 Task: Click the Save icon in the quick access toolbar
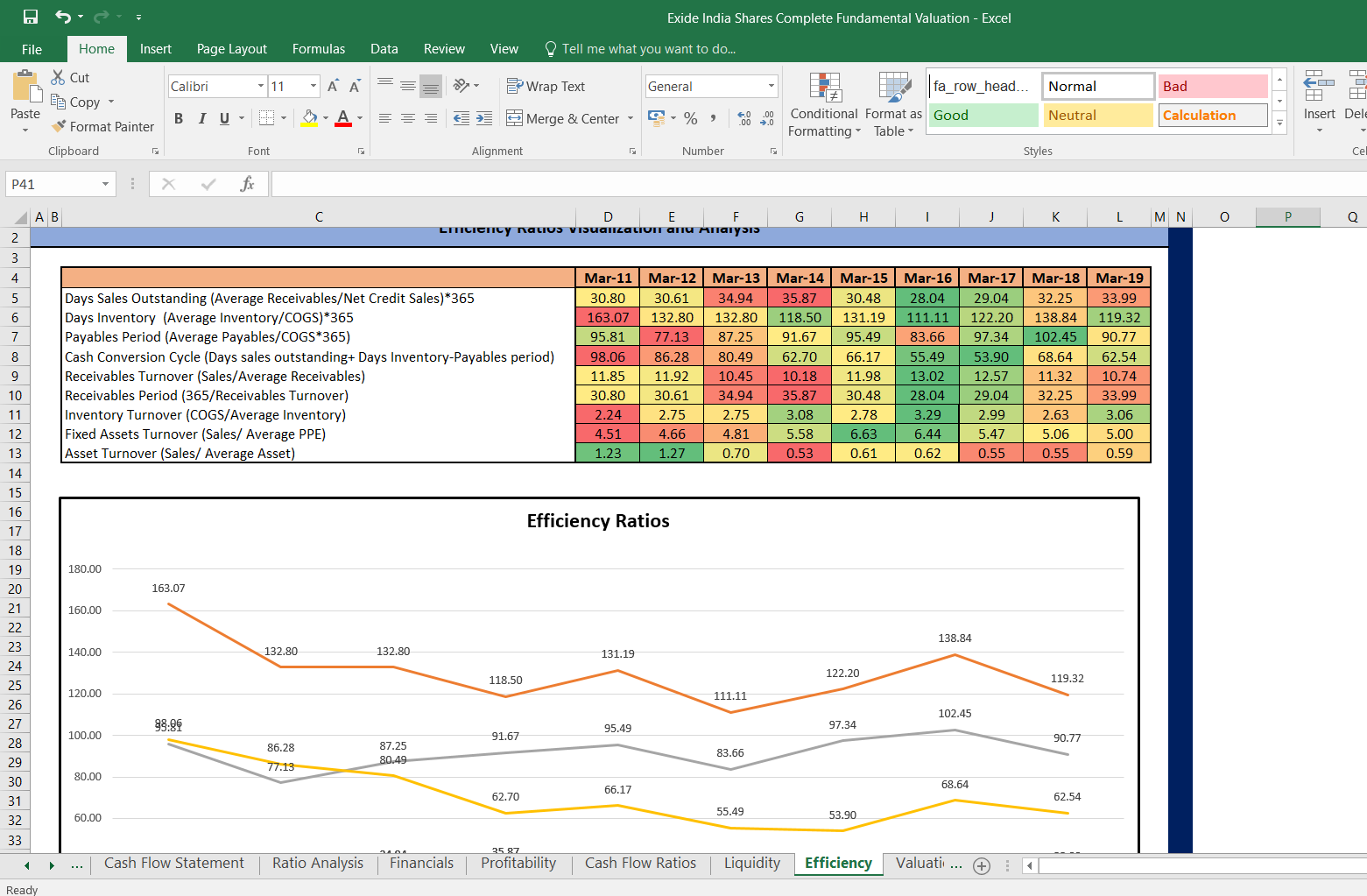pos(31,17)
